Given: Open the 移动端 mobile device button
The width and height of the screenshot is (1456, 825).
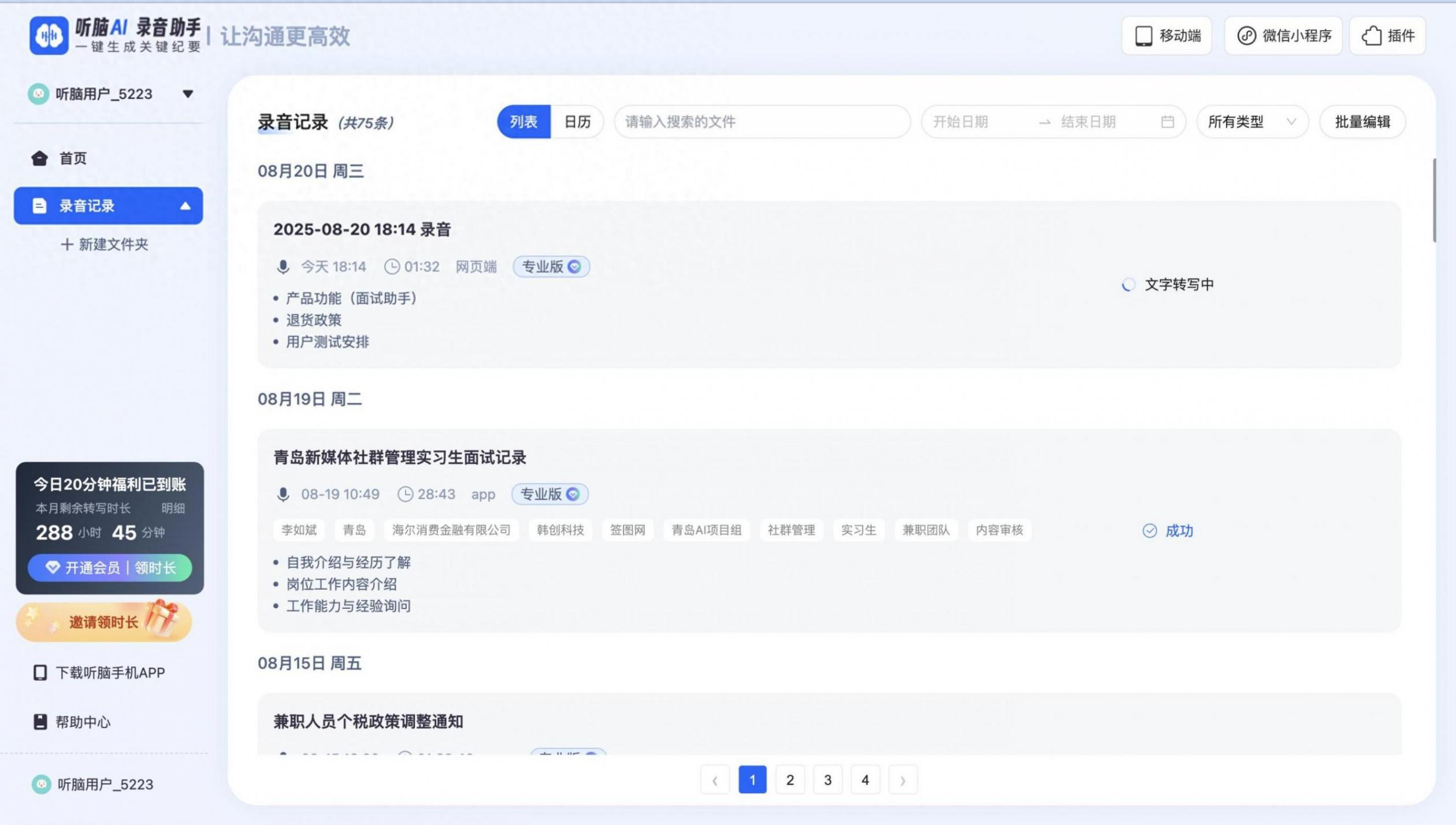Looking at the screenshot, I should point(1166,36).
